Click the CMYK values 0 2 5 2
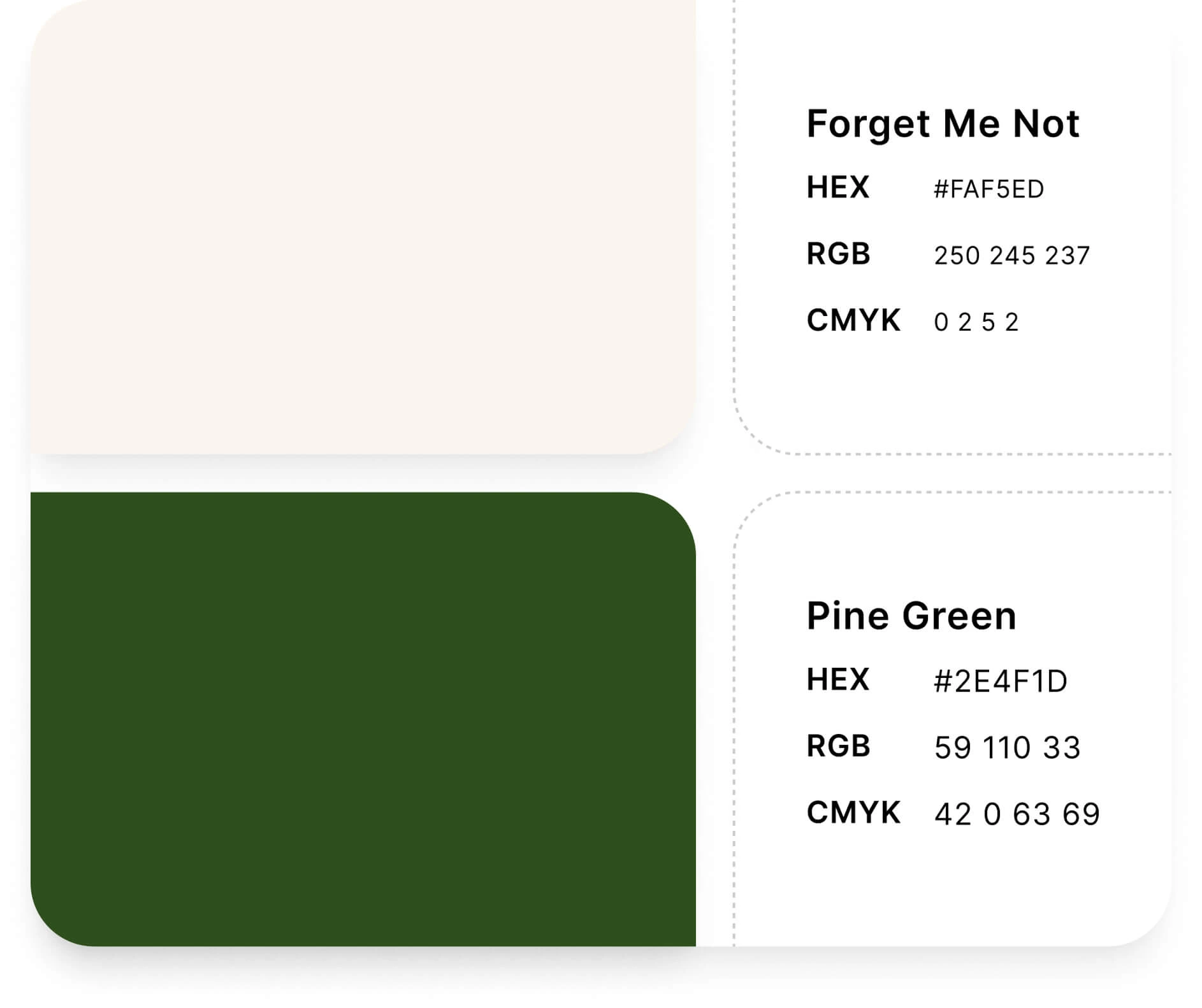This screenshot has width=1202, height=1008. coord(976,322)
